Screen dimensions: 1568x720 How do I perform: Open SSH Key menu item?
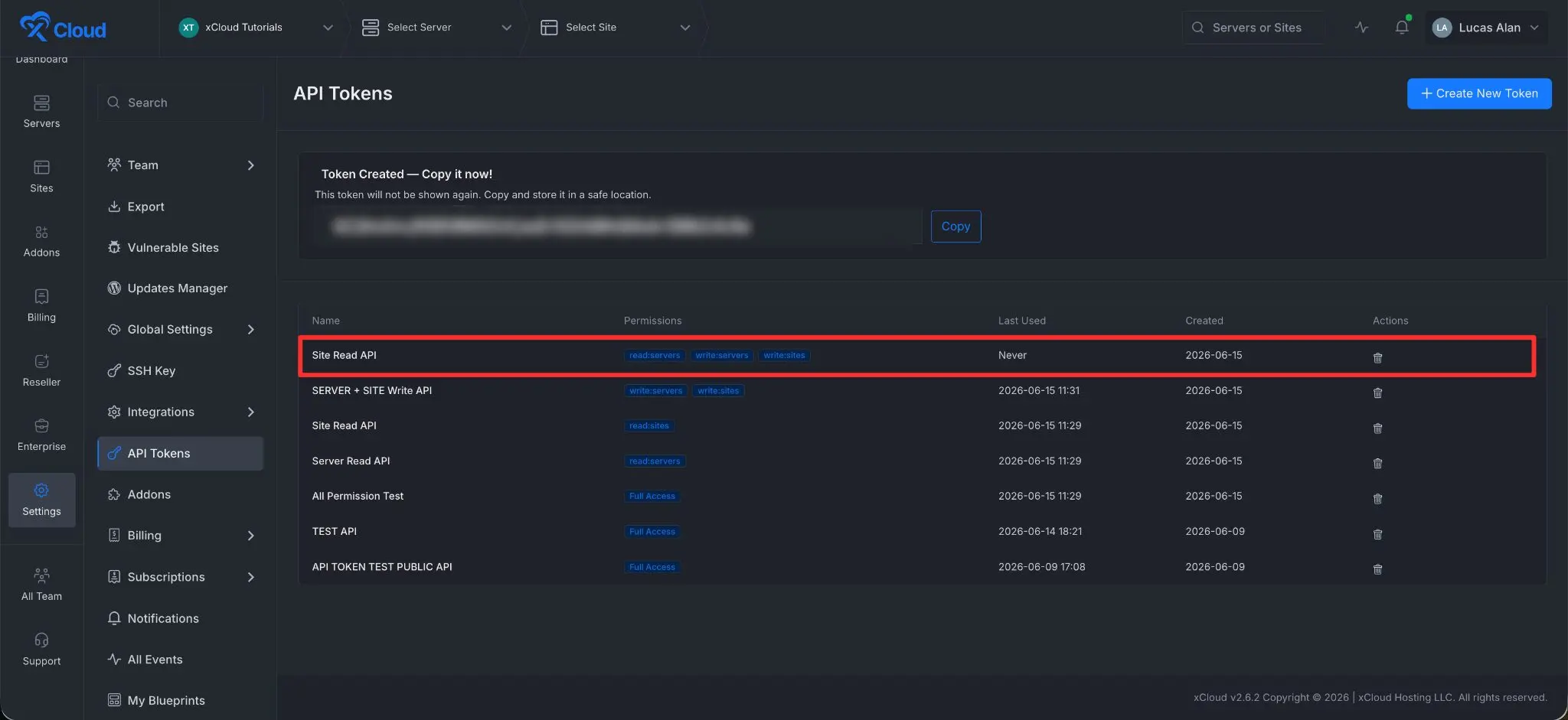tap(180, 371)
